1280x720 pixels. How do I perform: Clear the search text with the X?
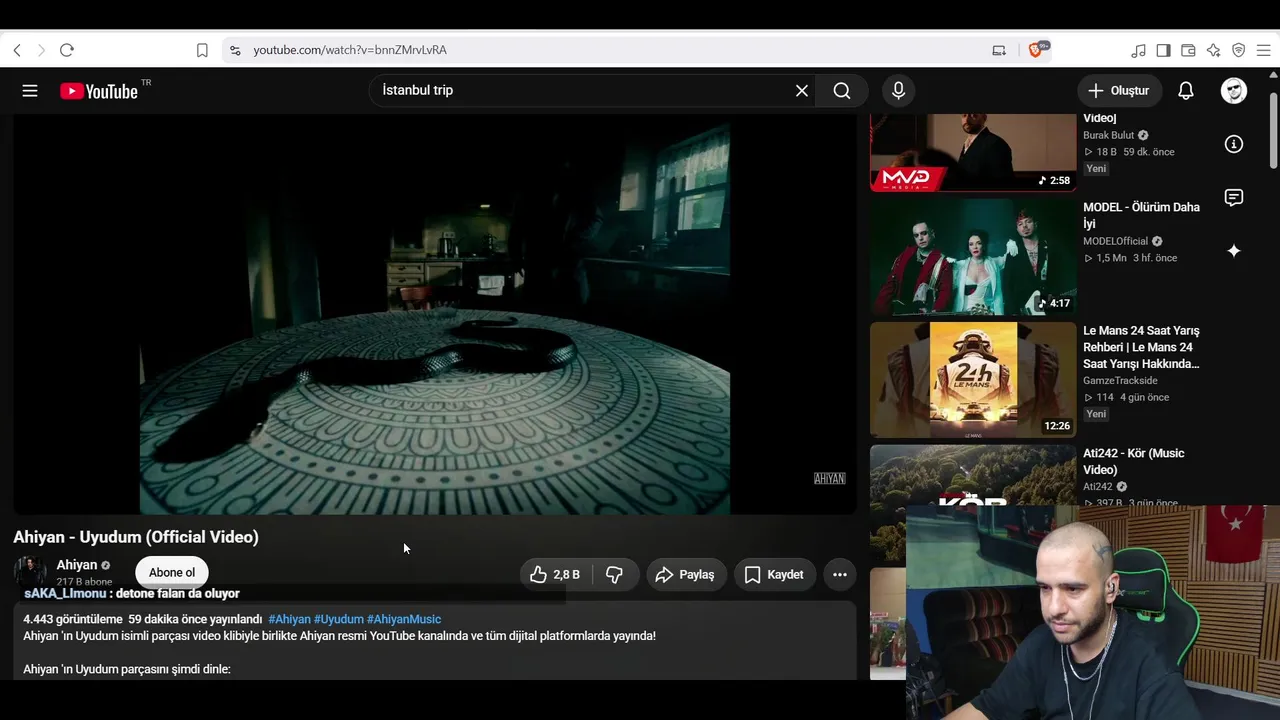[x=802, y=91]
